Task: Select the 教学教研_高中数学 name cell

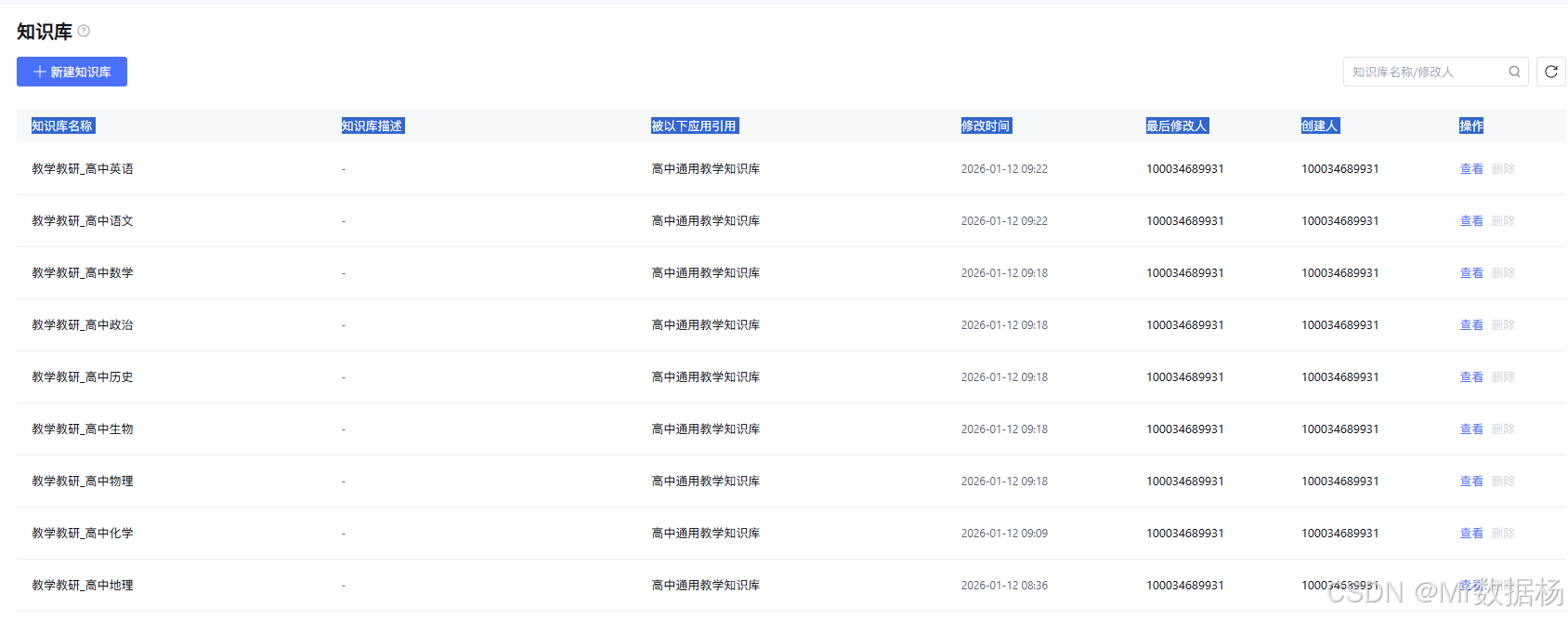Action: 83,273
